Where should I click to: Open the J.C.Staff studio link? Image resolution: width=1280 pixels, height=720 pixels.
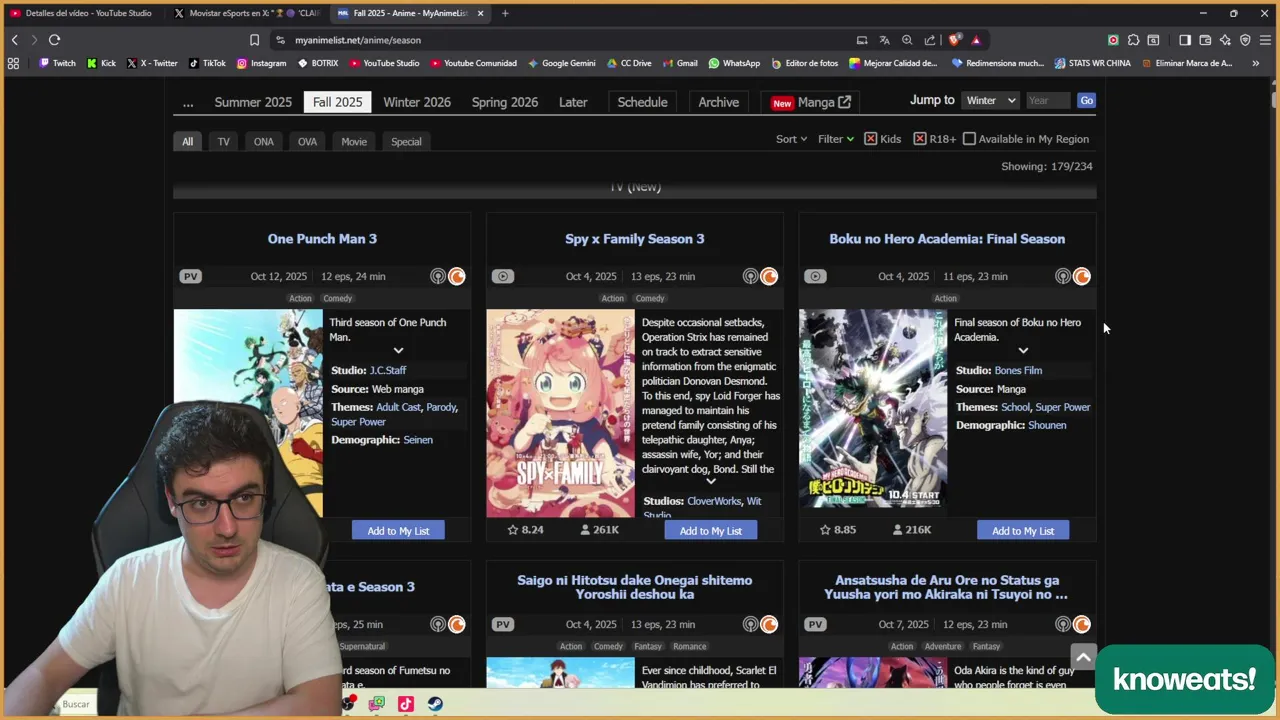coord(388,371)
